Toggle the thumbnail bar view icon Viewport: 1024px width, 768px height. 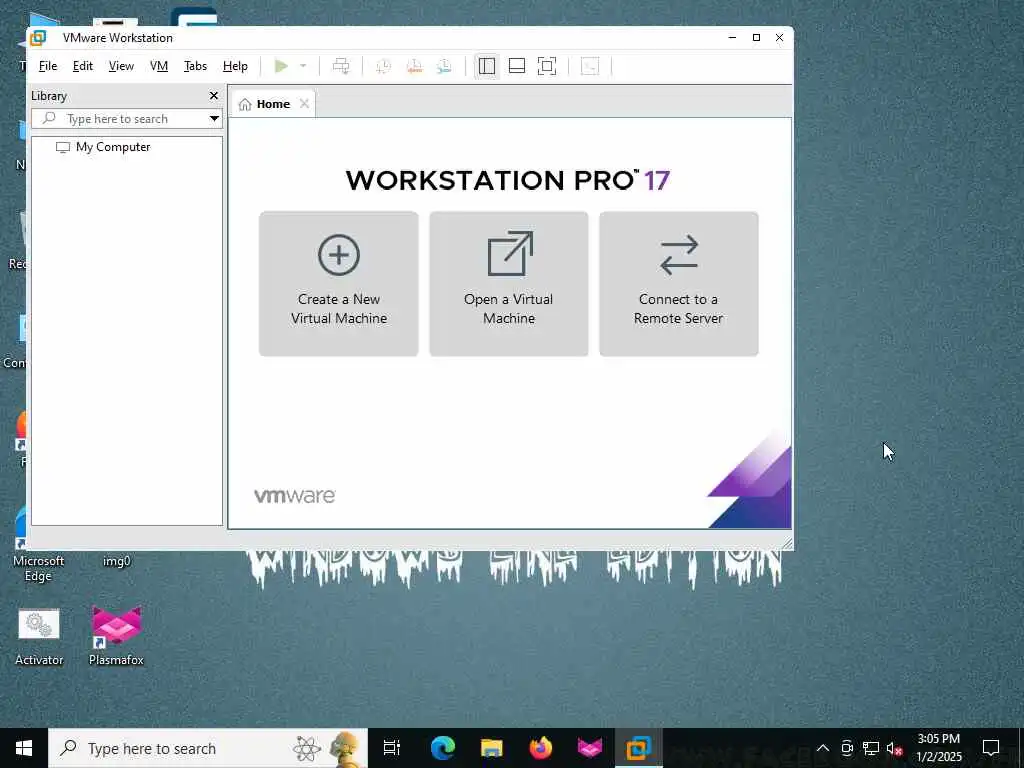[x=517, y=66]
